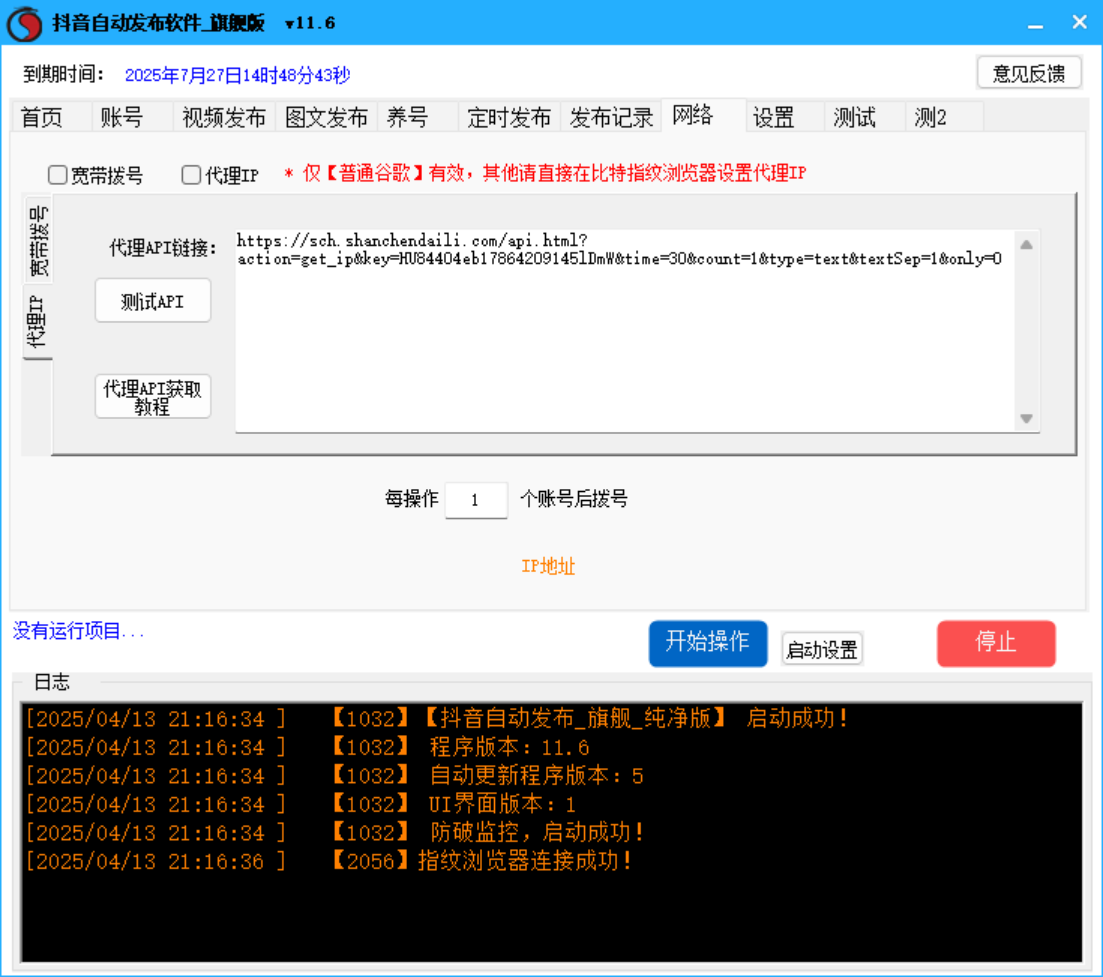This screenshot has height=977, width=1103.
Task: Go to the 定时发布 tab
Action: pos(509,117)
